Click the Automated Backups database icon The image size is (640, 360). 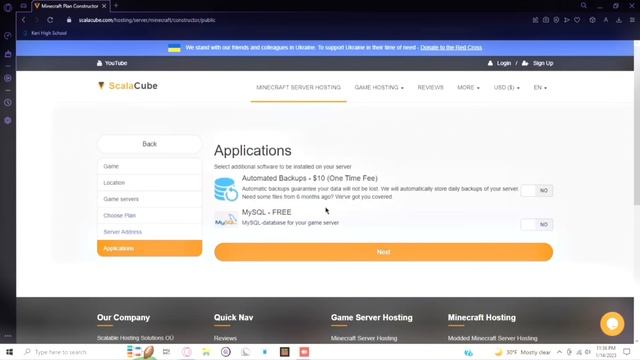(x=226, y=189)
